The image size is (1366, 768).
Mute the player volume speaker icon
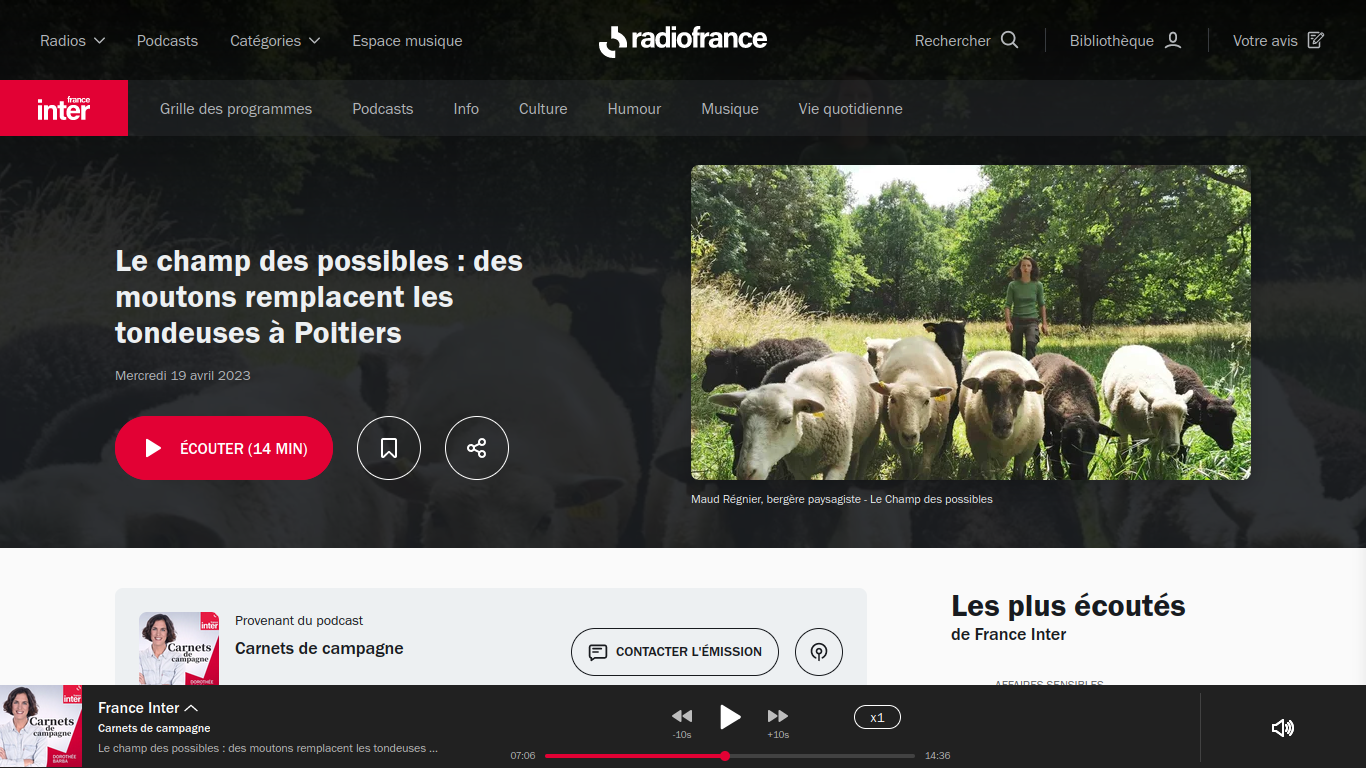[1282, 728]
